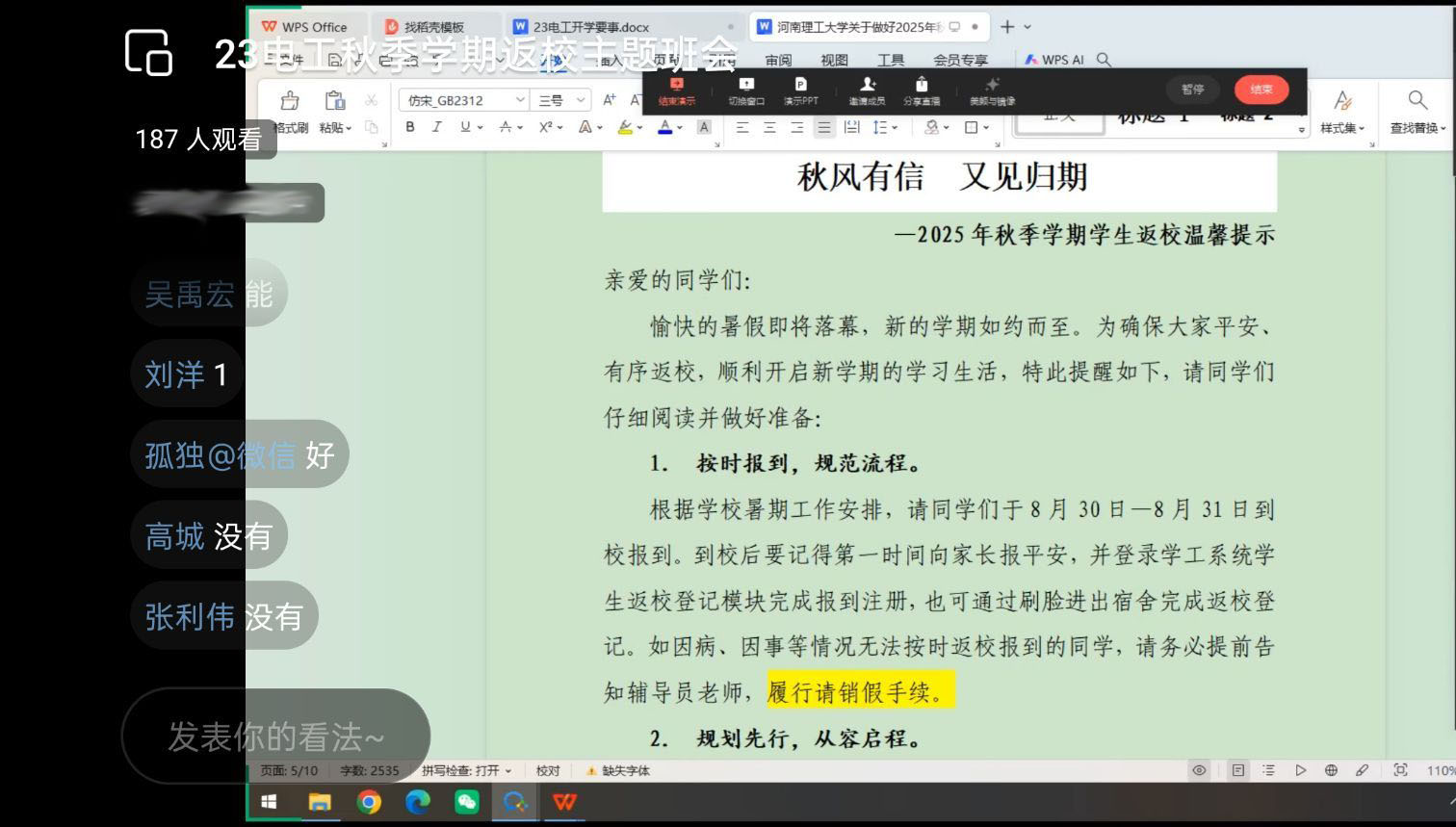Open the 视图 ribbon tab
The height and width of the screenshot is (827, 1456).
(x=834, y=60)
